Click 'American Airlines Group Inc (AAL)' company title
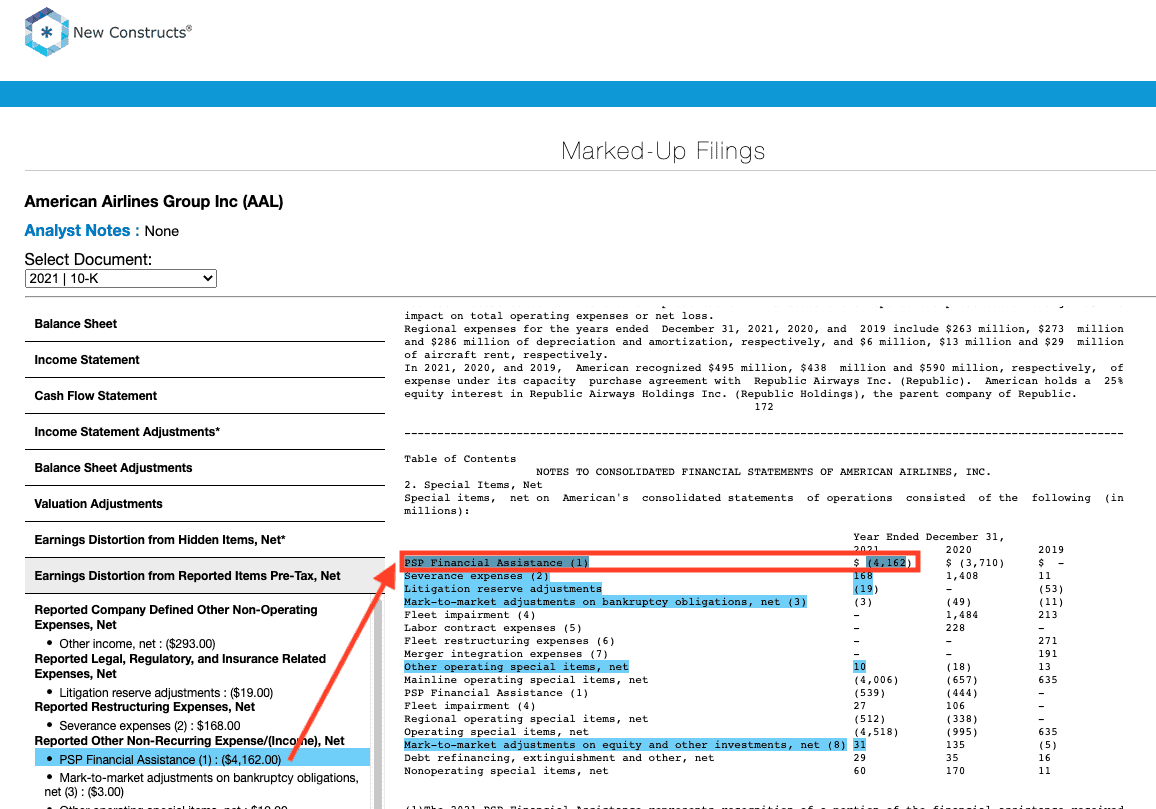Image resolution: width=1156 pixels, height=809 pixels. coord(154,201)
